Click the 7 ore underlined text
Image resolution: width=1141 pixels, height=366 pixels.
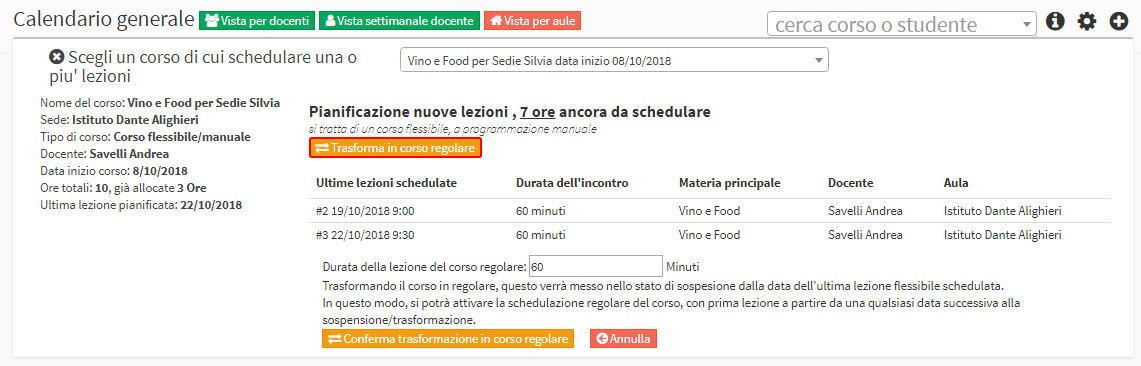coord(538,112)
